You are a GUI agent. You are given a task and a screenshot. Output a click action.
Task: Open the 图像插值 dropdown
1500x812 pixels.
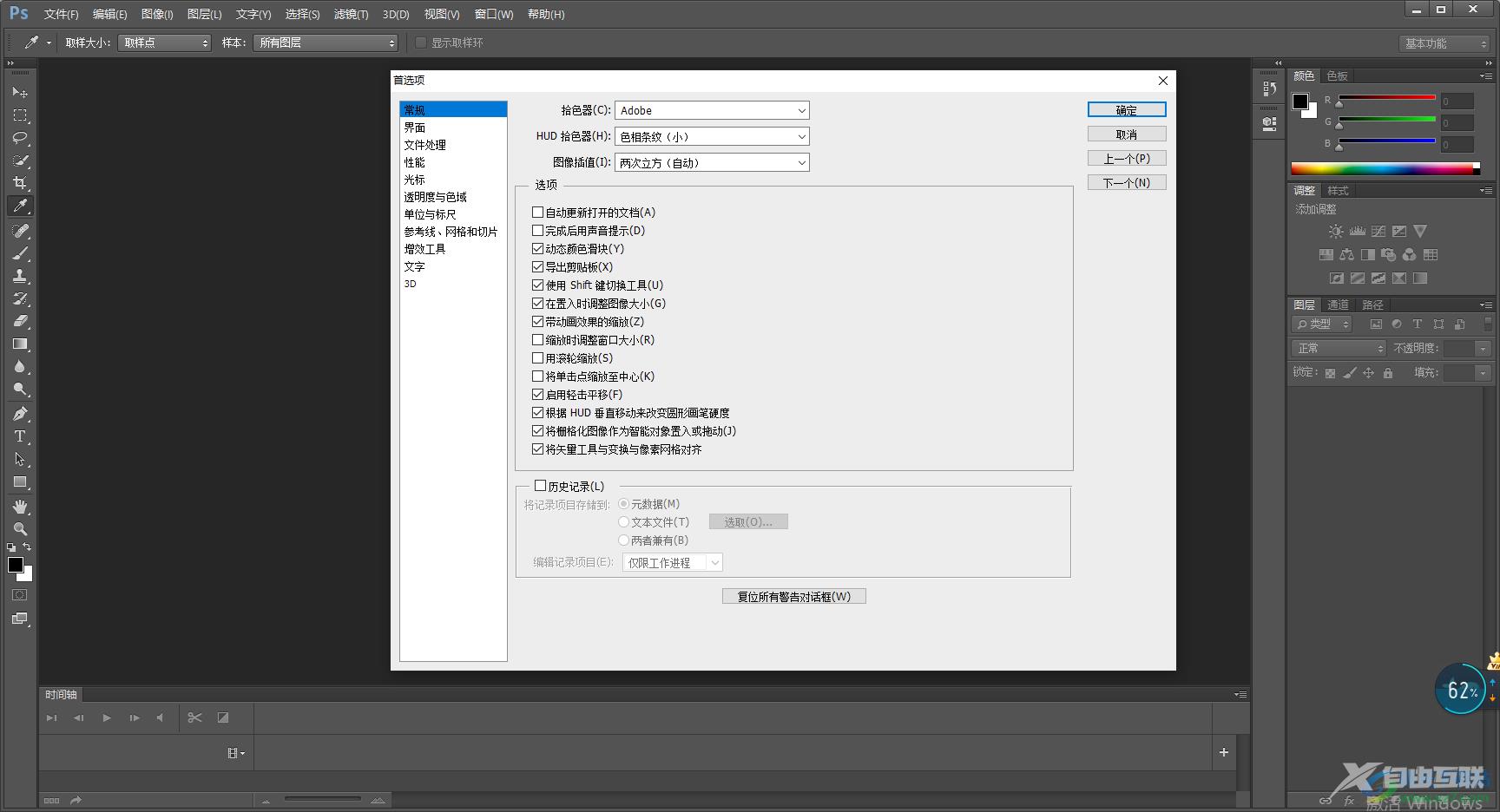click(x=712, y=162)
